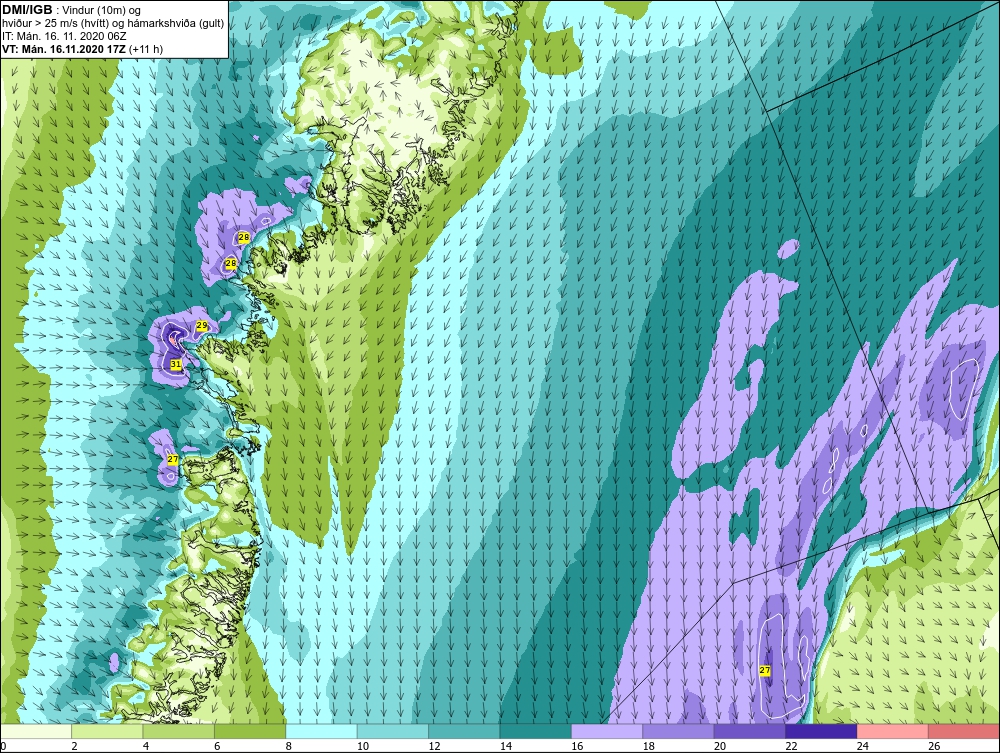Click the 14–16 m/s dark teal swatch
Screen dimensions: 1000x753
coord(536,731)
